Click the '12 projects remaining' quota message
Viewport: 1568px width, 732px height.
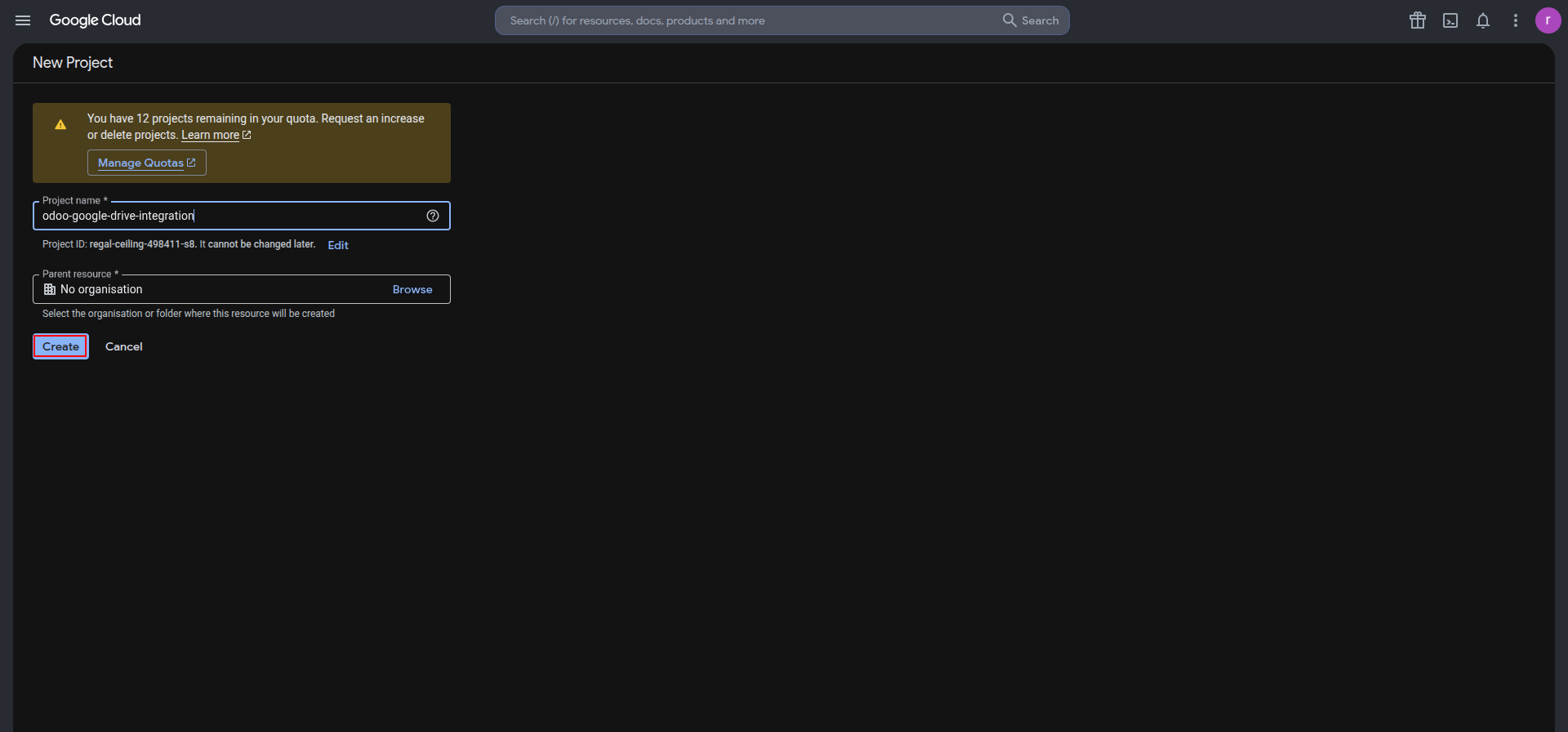[256, 127]
